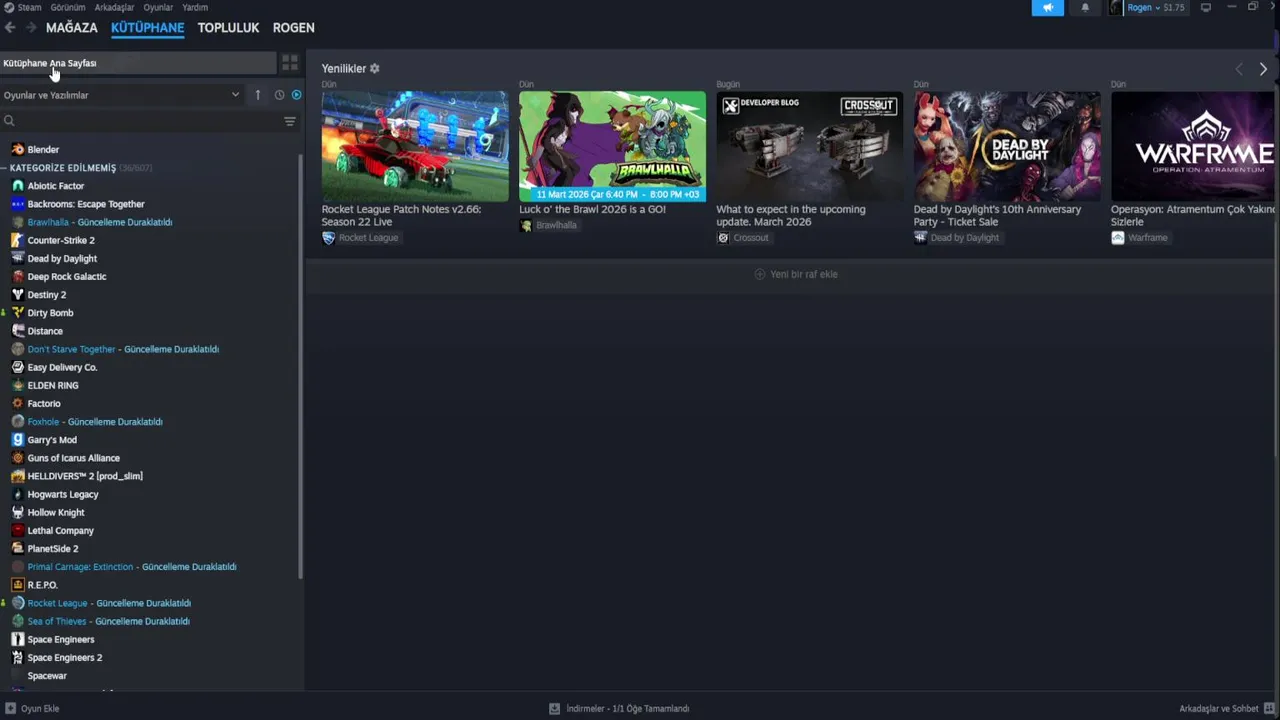Go back with the left arrow button
This screenshot has width=1280, height=720.
coord(10,28)
